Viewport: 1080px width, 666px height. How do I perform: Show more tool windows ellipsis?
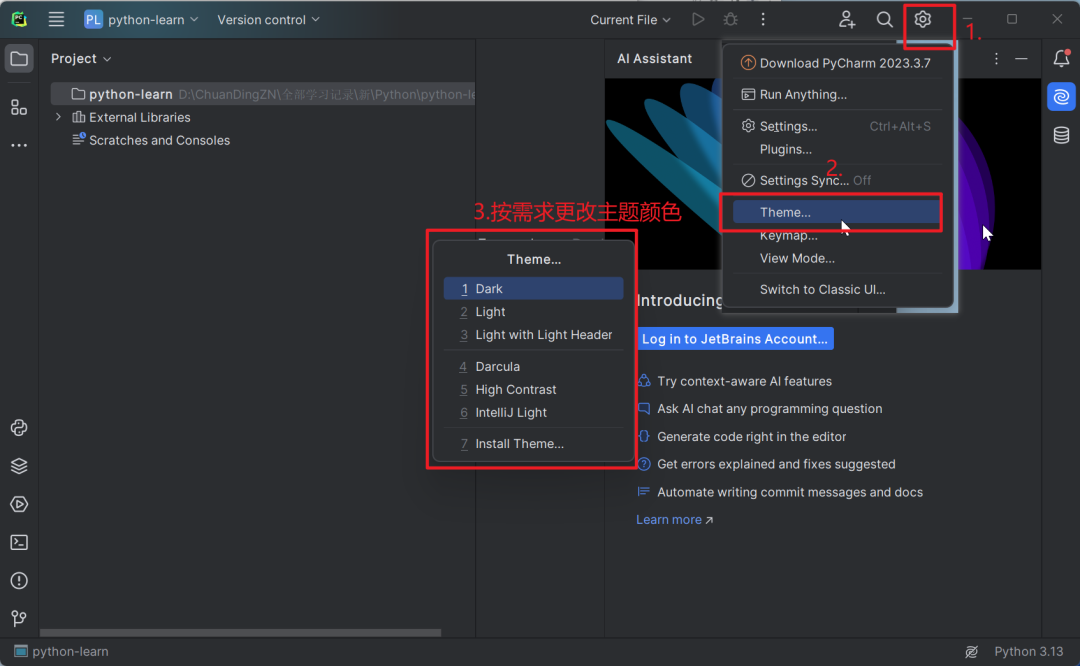19,145
